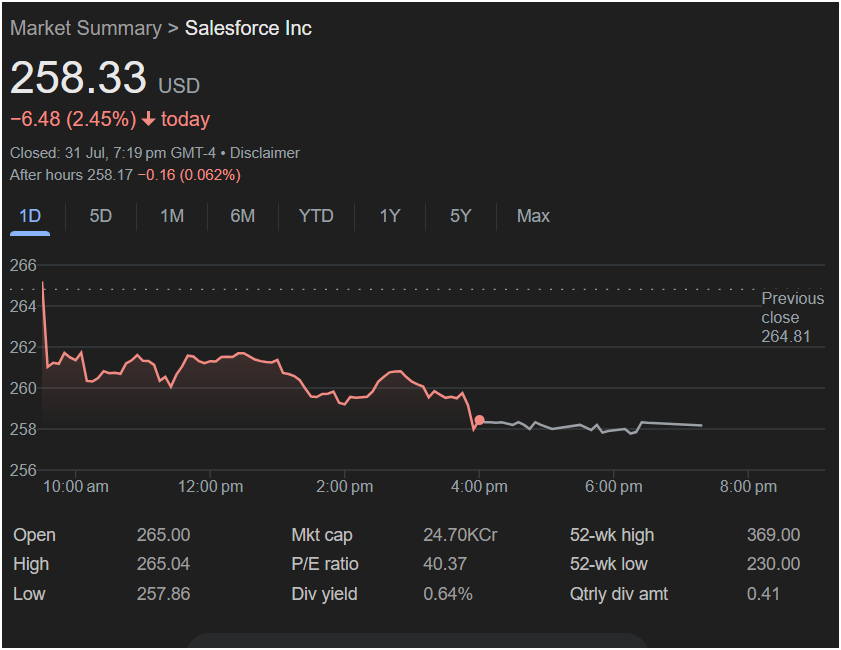Click the 258.33 current price figure
Image resolution: width=841 pixels, height=650 pixels.
78,78
